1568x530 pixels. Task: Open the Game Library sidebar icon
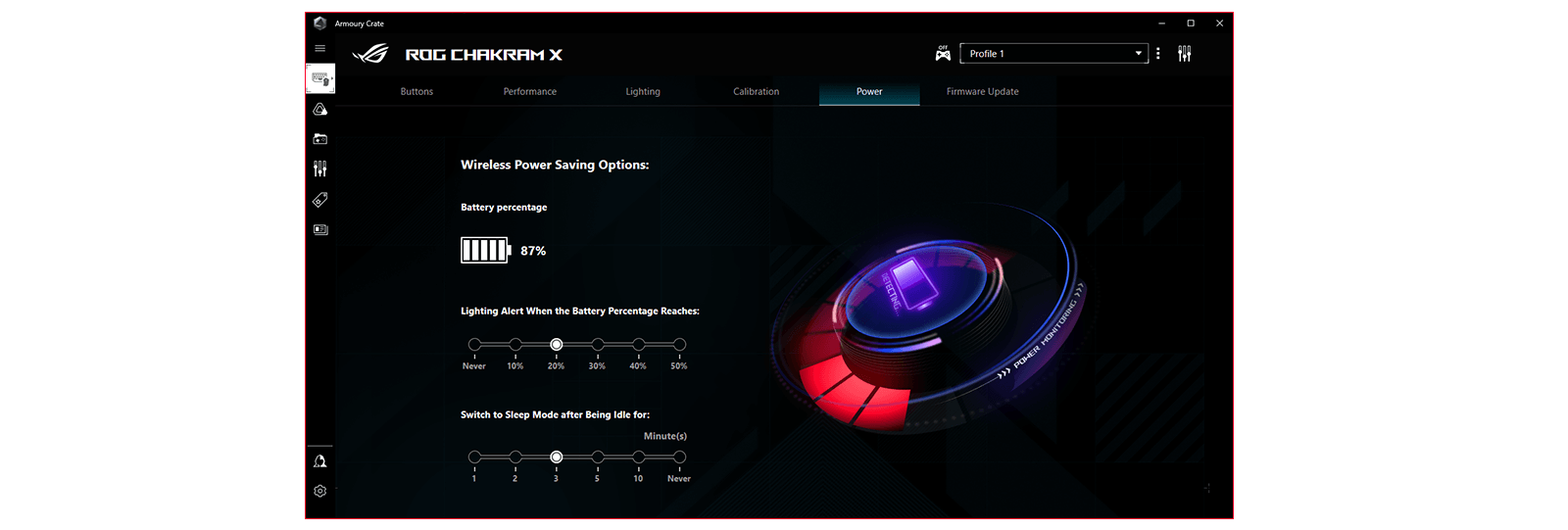click(320, 139)
